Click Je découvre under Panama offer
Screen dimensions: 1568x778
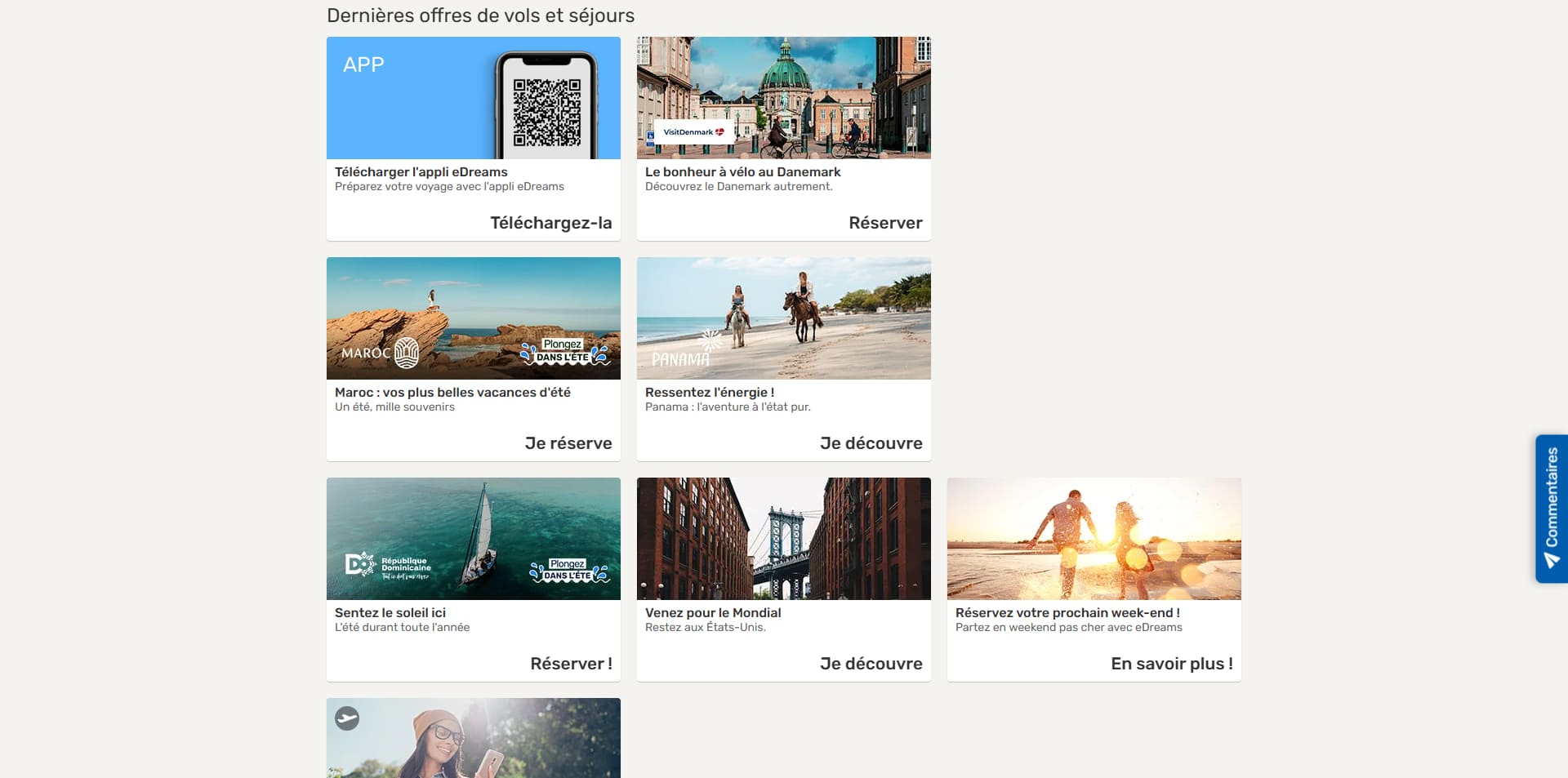point(871,443)
